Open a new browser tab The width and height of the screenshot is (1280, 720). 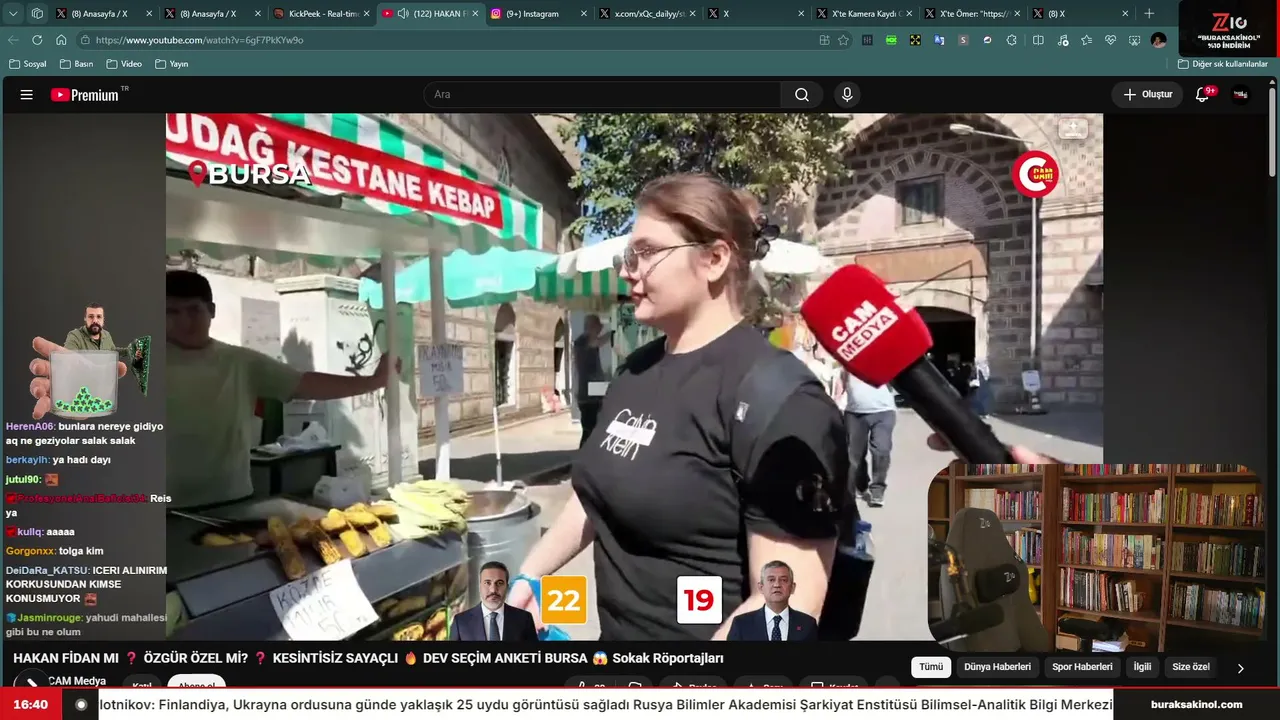(x=1149, y=14)
